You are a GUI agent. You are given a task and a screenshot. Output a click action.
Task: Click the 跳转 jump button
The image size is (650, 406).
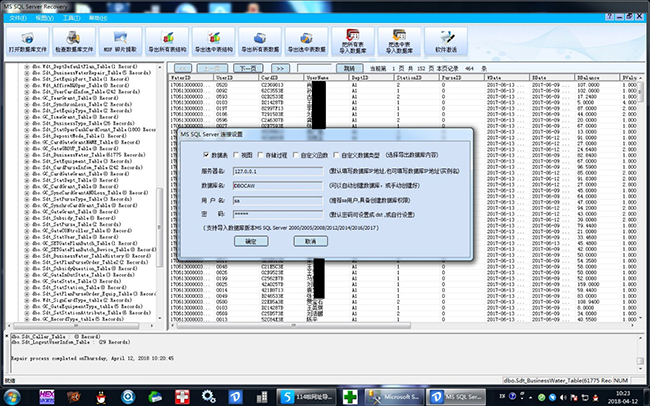[349, 68]
